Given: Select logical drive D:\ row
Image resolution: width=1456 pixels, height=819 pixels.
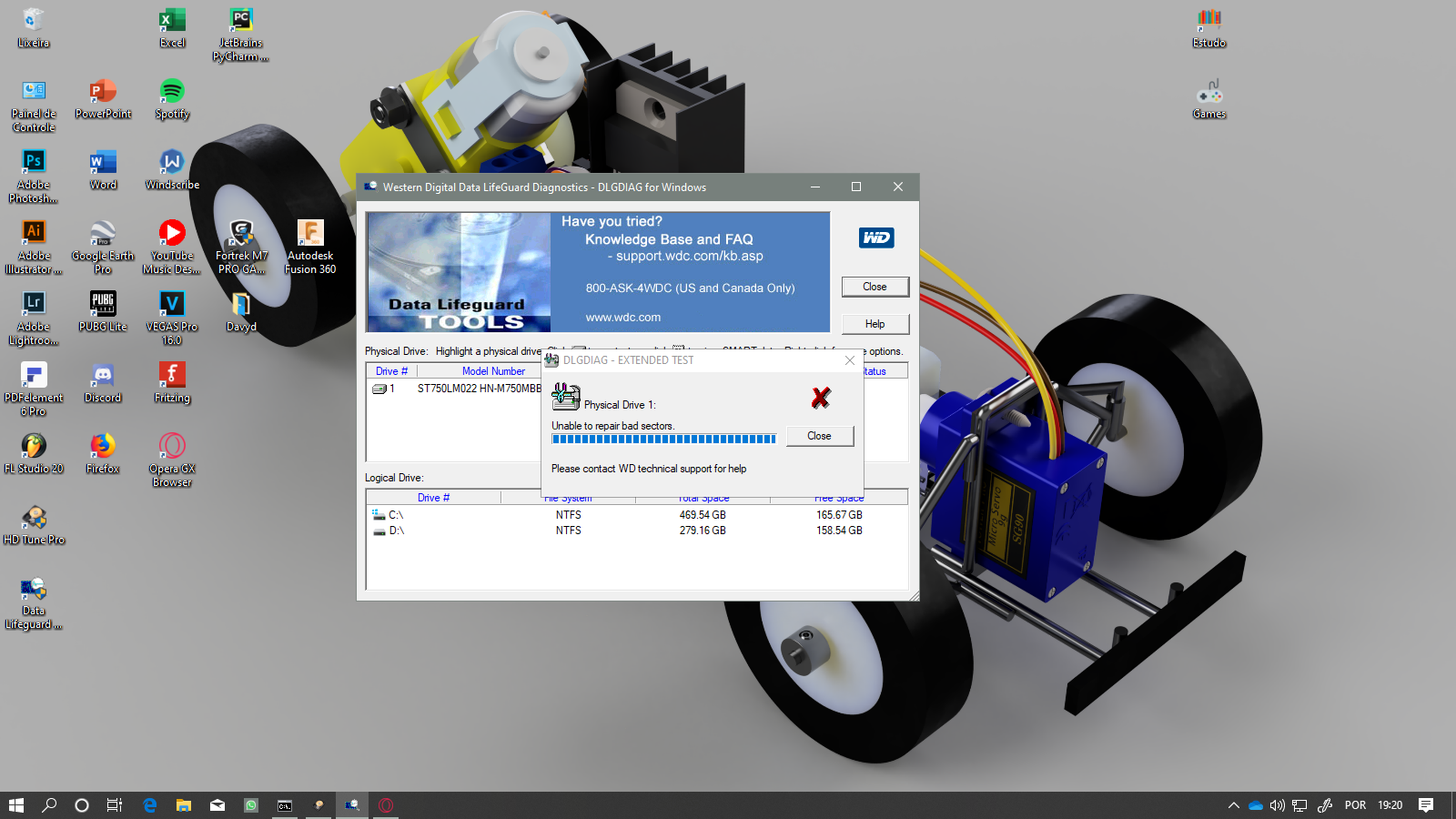Looking at the screenshot, I should [x=636, y=531].
